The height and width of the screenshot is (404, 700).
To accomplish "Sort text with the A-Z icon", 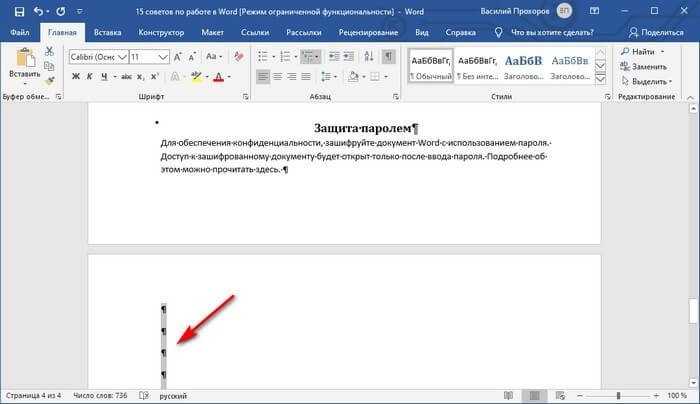I will tap(369, 57).
